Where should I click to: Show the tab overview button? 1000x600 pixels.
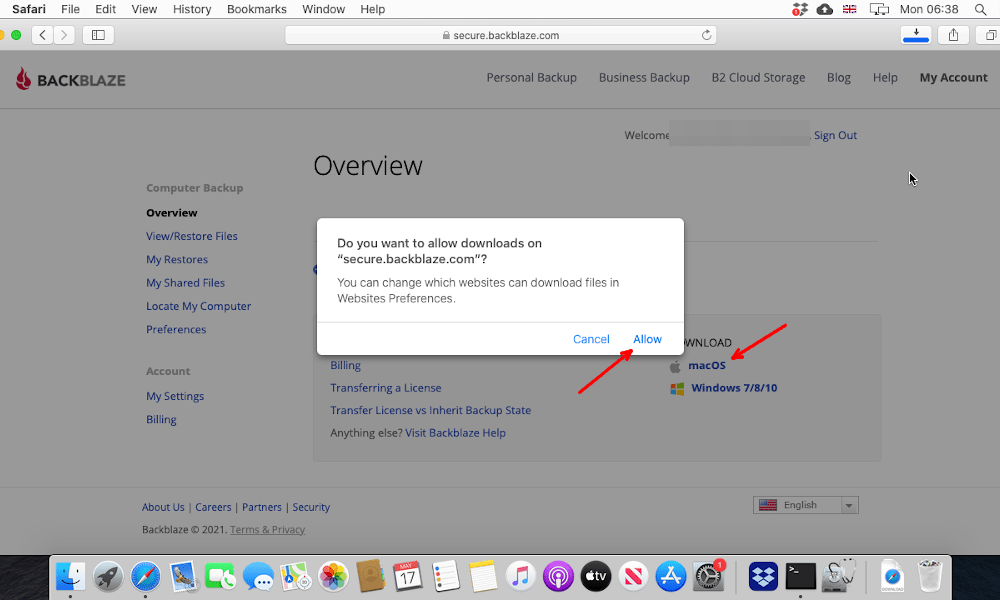point(990,35)
